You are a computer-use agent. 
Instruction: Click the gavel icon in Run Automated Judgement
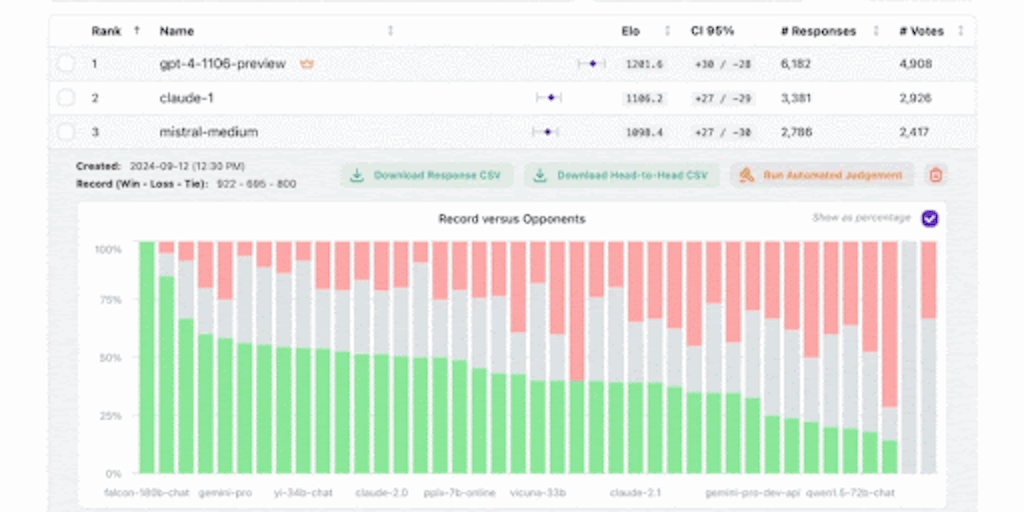pyautogui.click(x=746, y=175)
